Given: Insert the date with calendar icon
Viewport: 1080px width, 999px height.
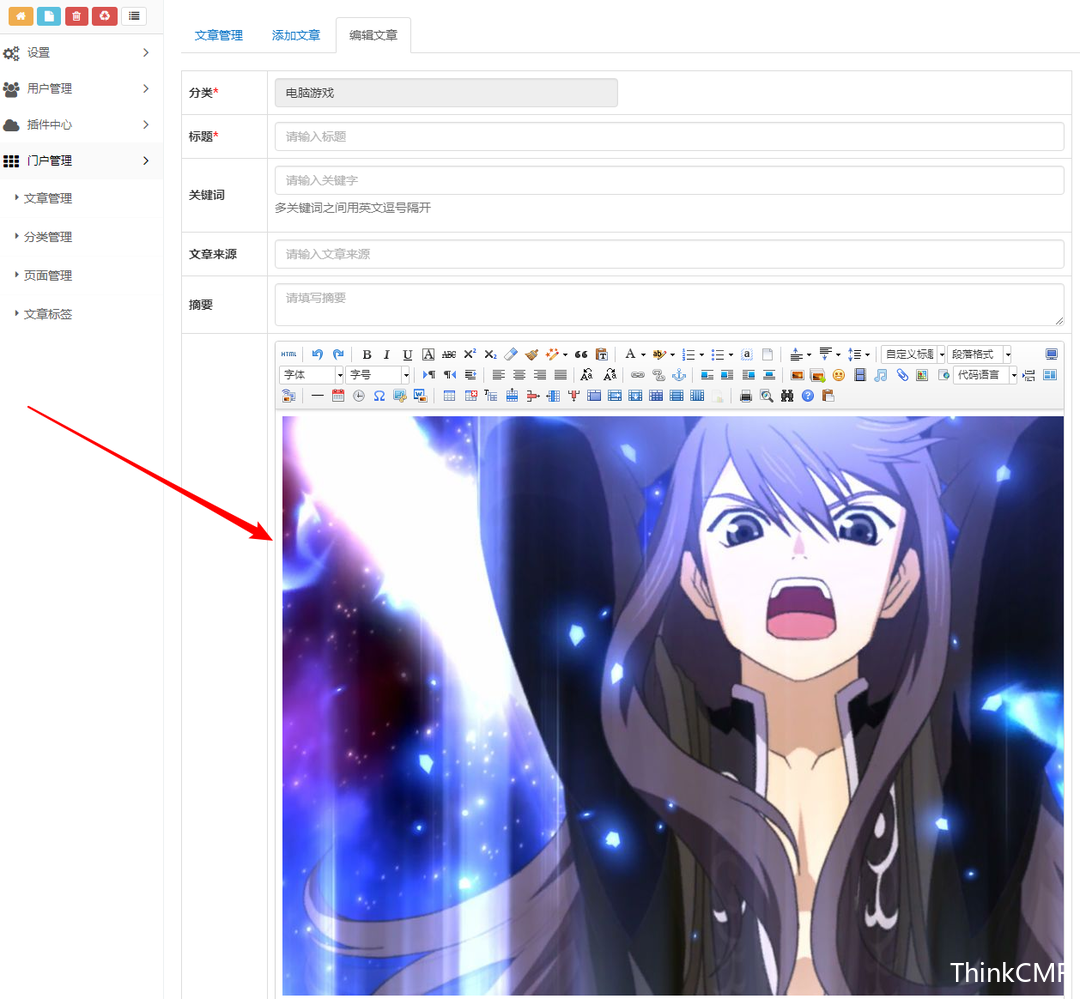Looking at the screenshot, I should [338, 395].
